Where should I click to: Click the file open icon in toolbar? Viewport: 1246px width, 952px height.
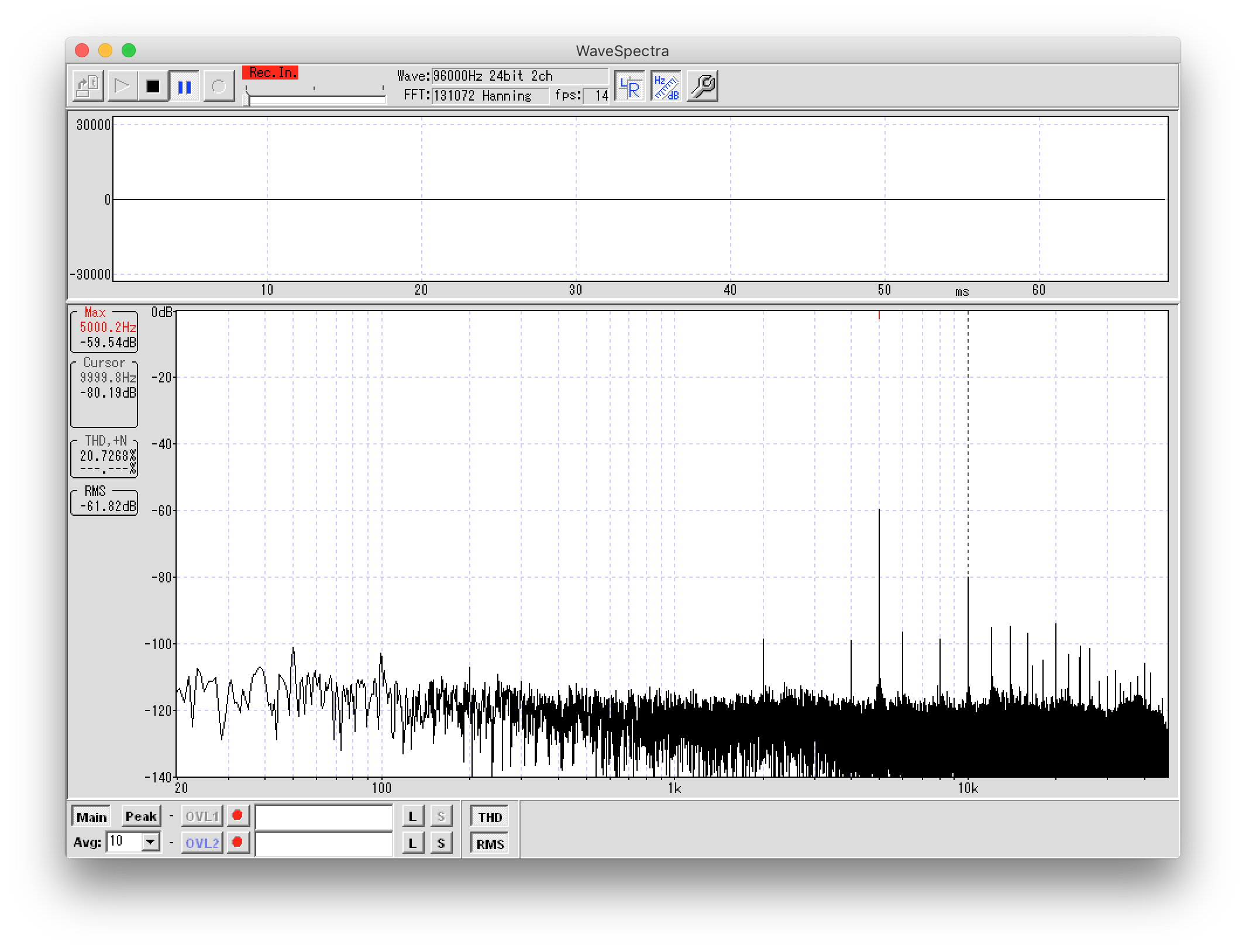coord(89,87)
